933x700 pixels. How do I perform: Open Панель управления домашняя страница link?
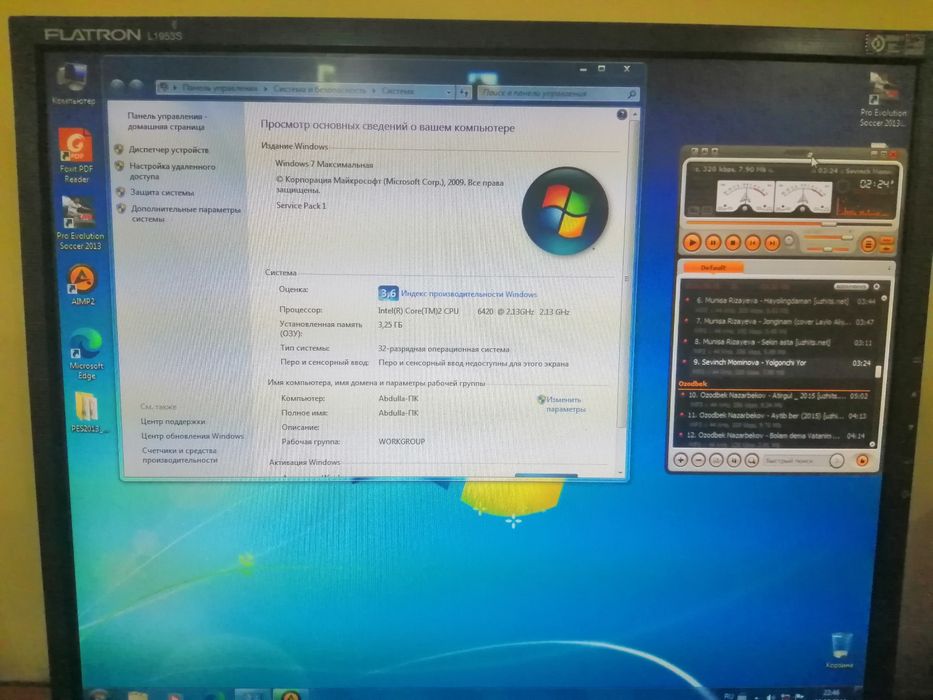[167, 121]
